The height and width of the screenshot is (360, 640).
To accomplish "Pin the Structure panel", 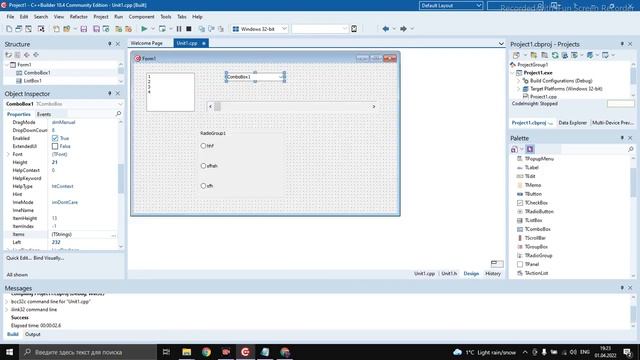I will 109,44.
